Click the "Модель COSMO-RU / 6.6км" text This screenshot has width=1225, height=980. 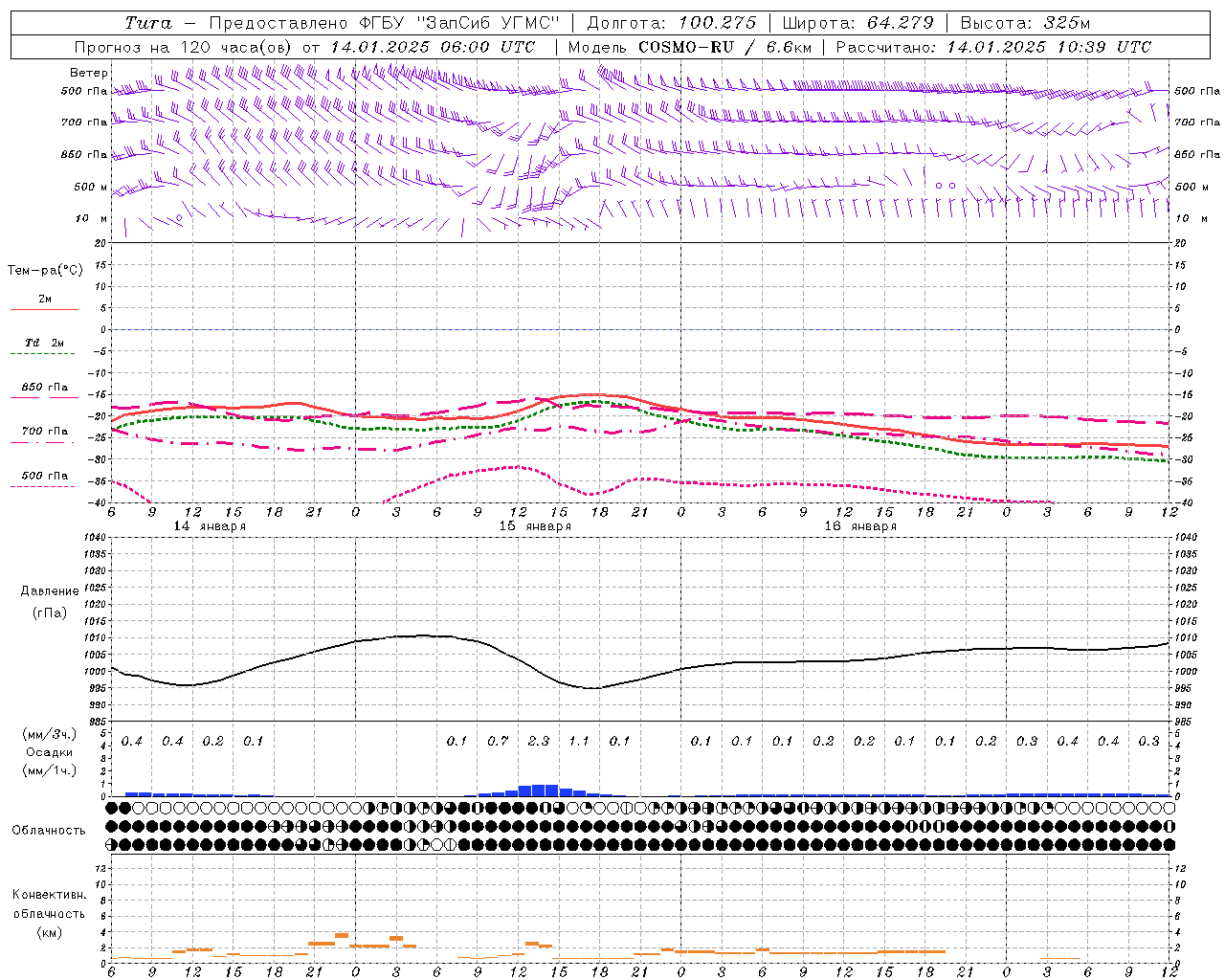point(690,47)
